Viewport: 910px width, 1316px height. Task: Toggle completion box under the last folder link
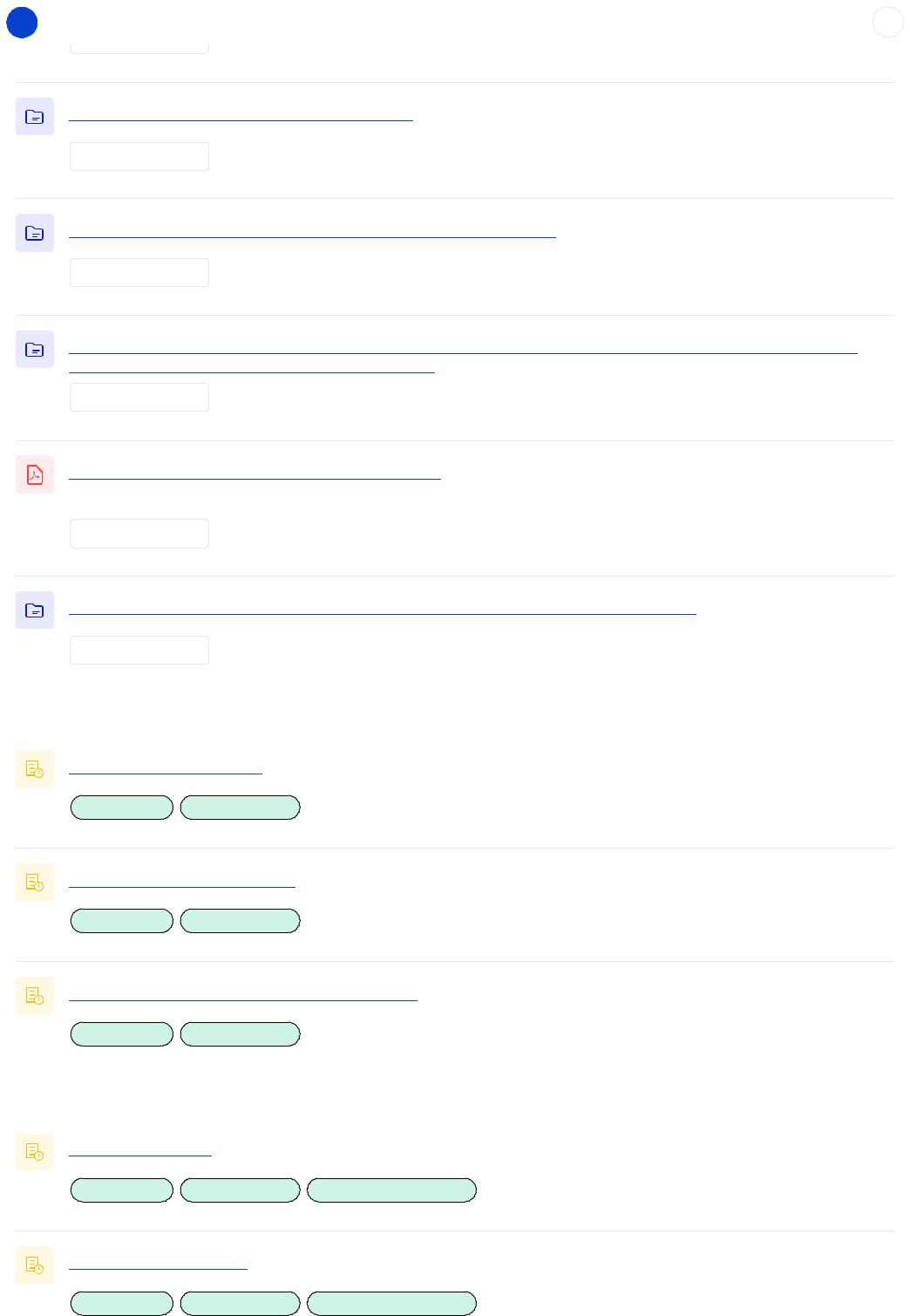(x=139, y=651)
